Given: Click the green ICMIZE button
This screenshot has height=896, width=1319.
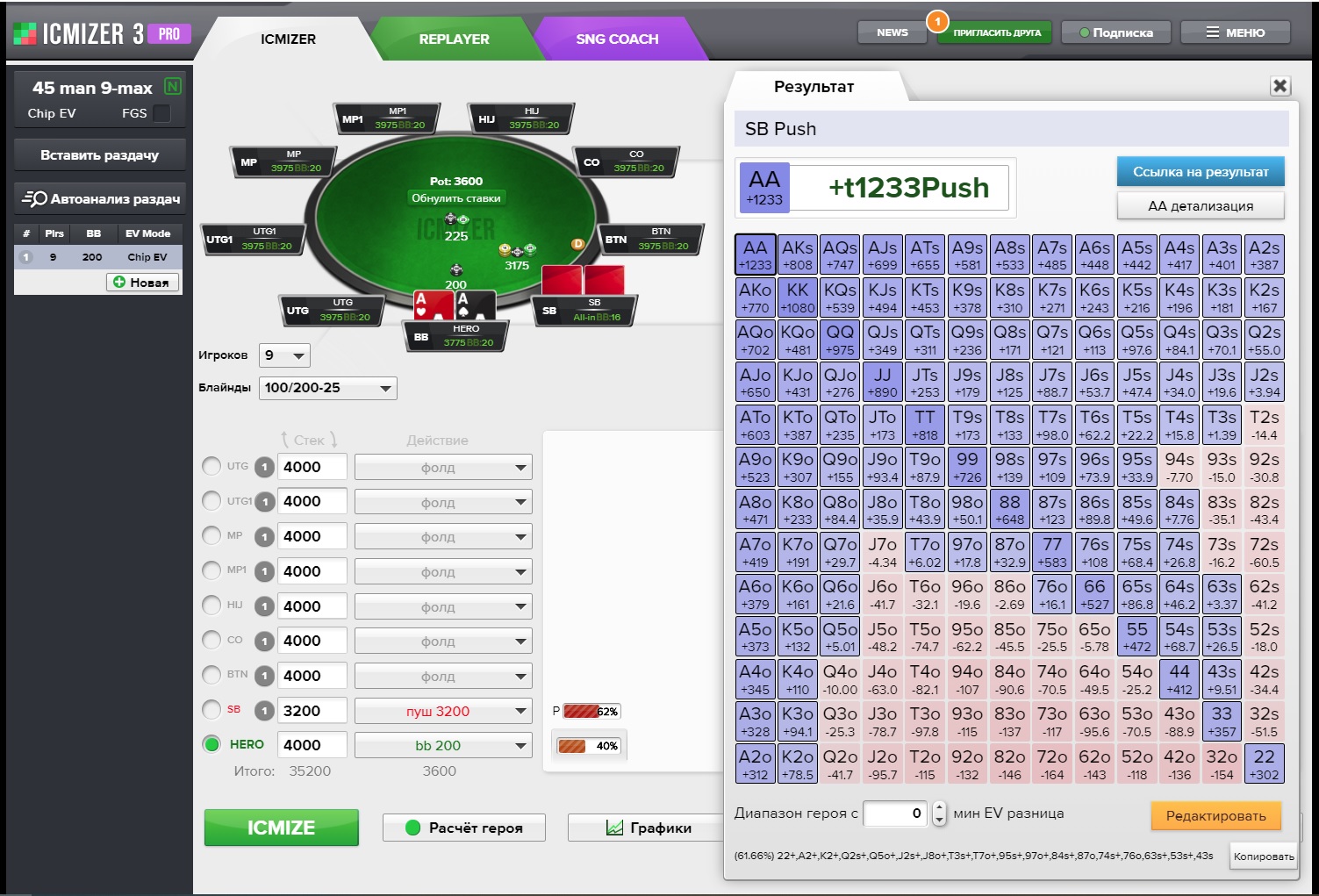Looking at the screenshot, I should [281, 828].
